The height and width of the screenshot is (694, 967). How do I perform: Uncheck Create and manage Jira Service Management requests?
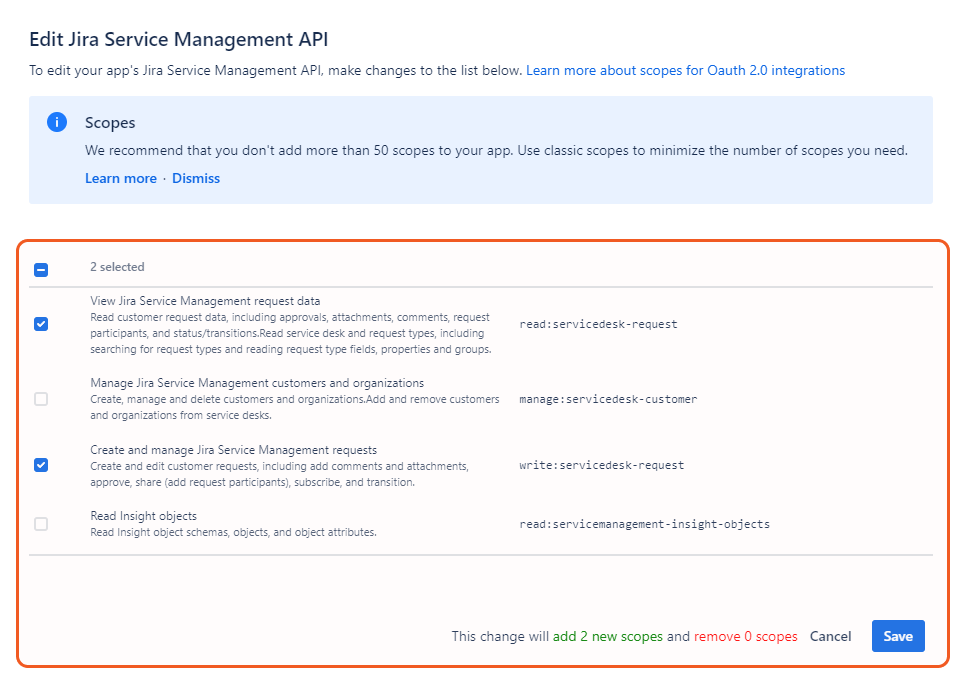(x=41, y=465)
